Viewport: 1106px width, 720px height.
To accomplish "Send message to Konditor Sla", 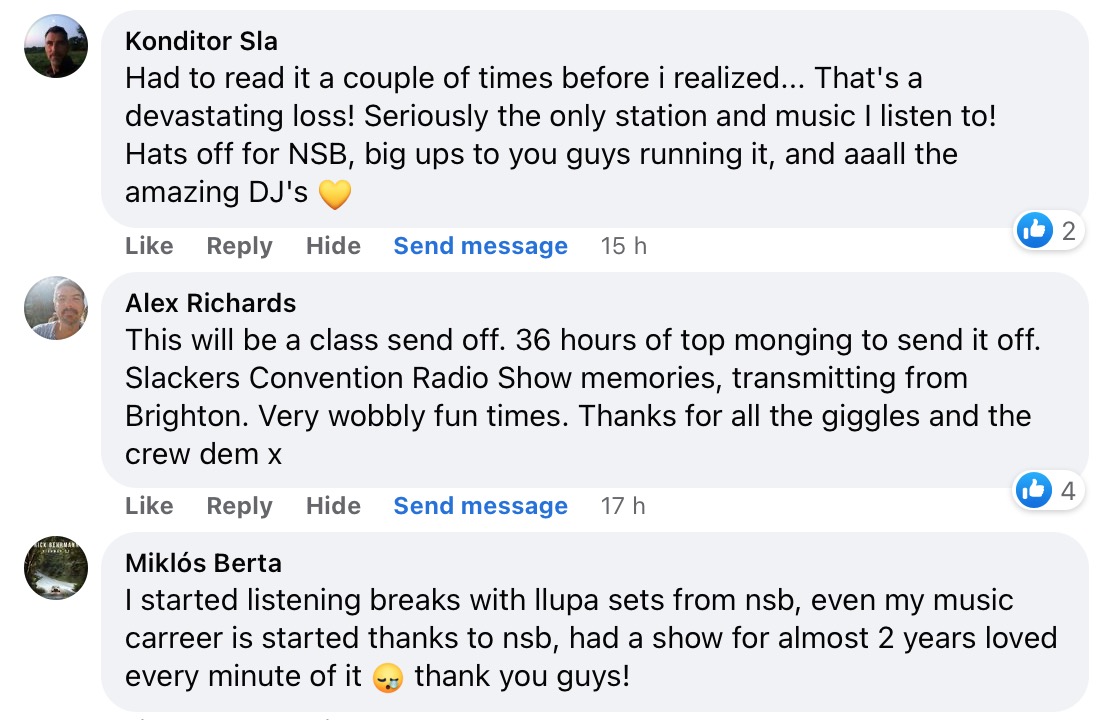I will click(x=480, y=246).
